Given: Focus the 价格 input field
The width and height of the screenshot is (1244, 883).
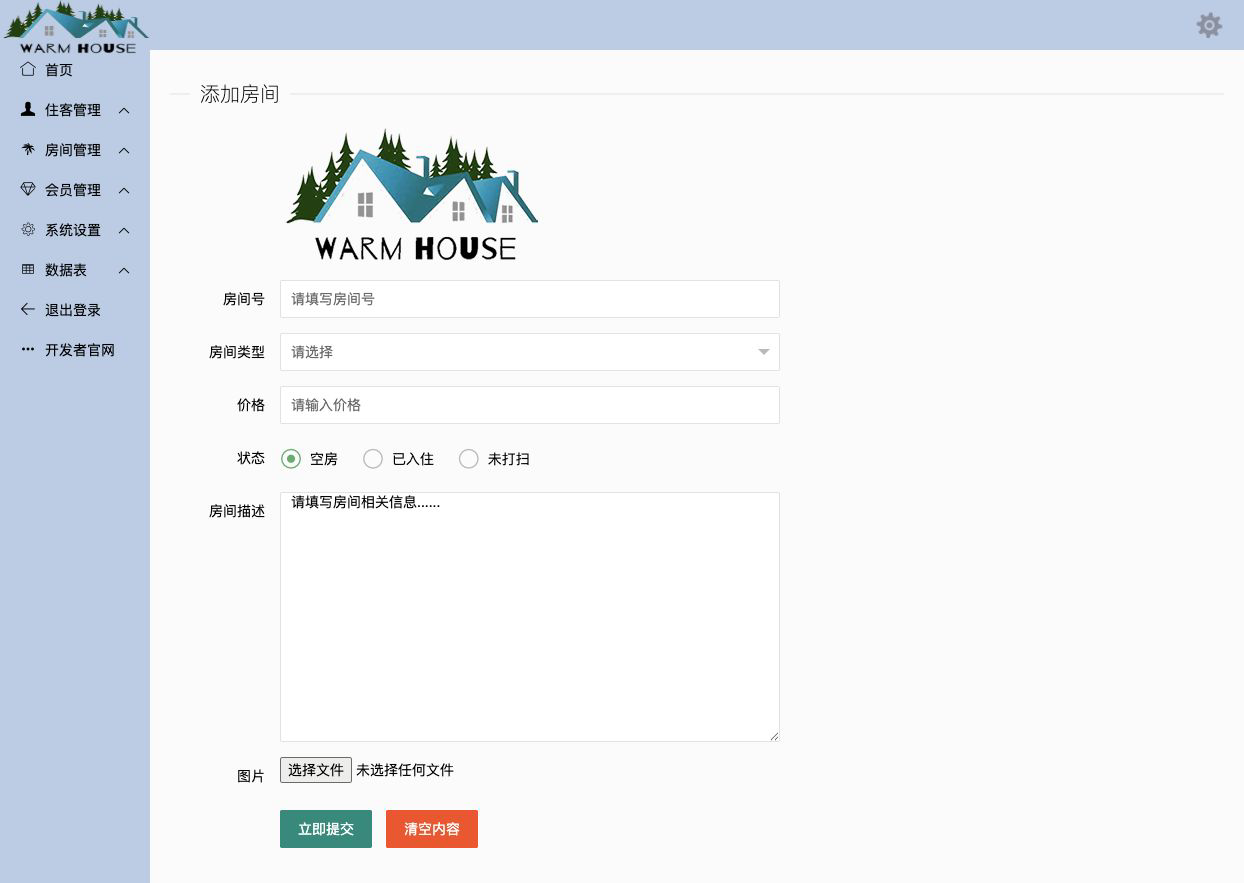Looking at the screenshot, I should click(530, 405).
